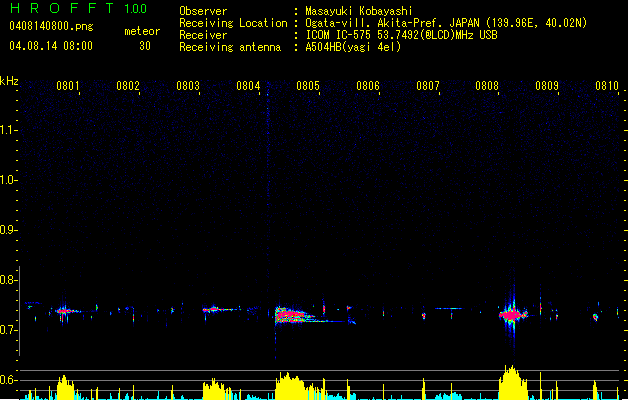Click the date 04.08.14 08:00
This screenshot has height=400, width=629.
(x=51, y=46)
